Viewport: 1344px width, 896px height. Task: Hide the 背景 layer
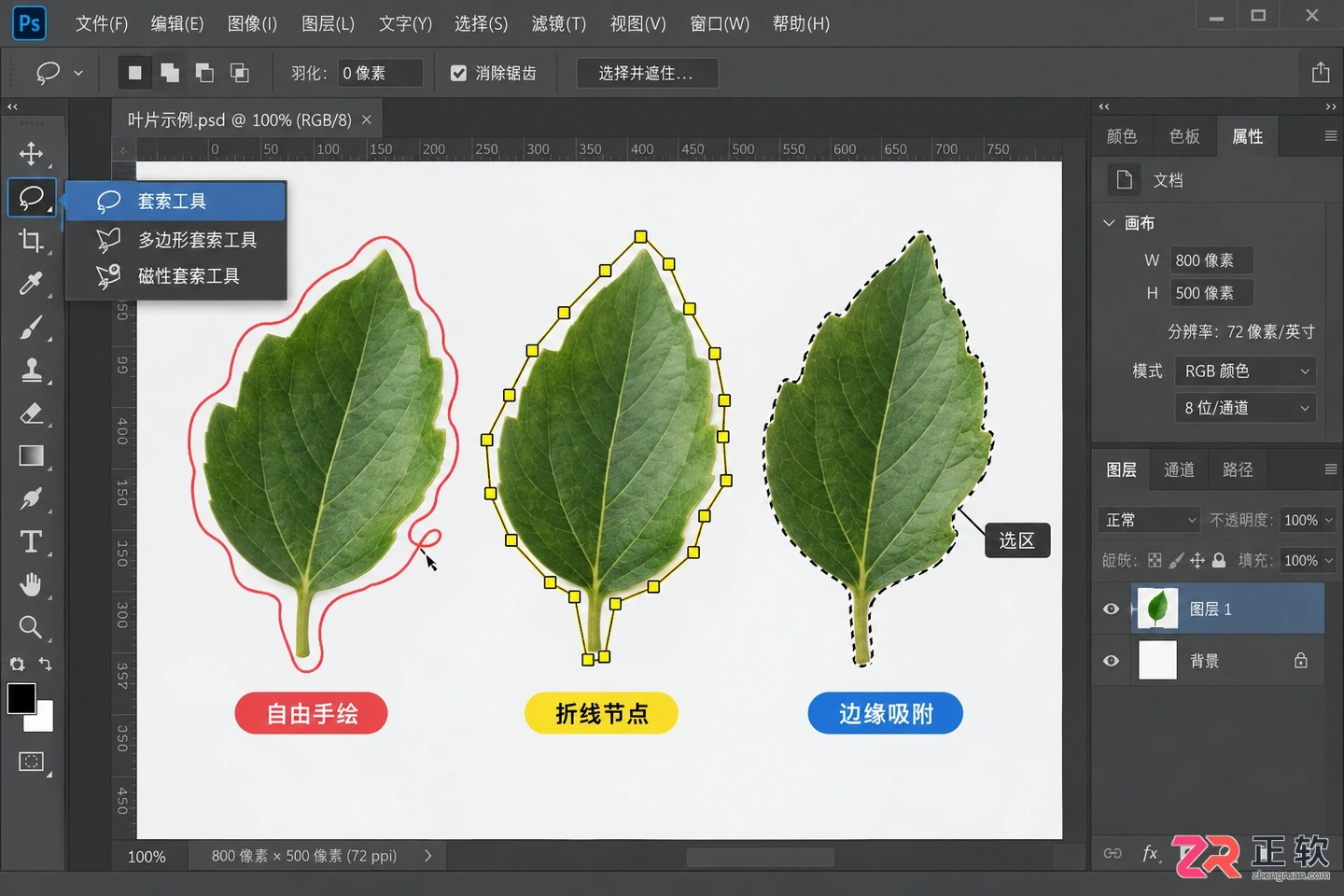pyautogui.click(x=1111, y=661)
